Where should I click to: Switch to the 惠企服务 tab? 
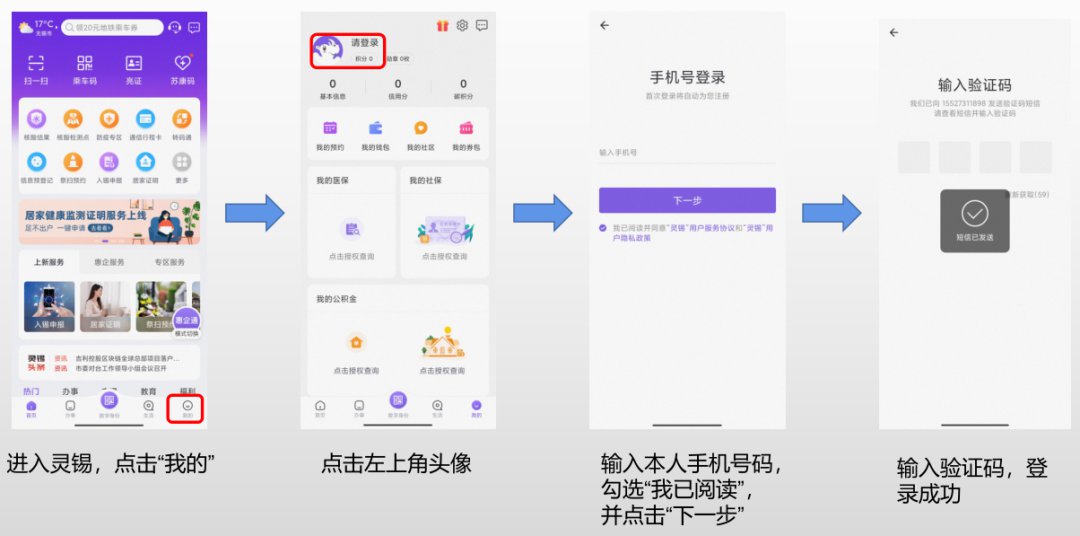[108, 262]
